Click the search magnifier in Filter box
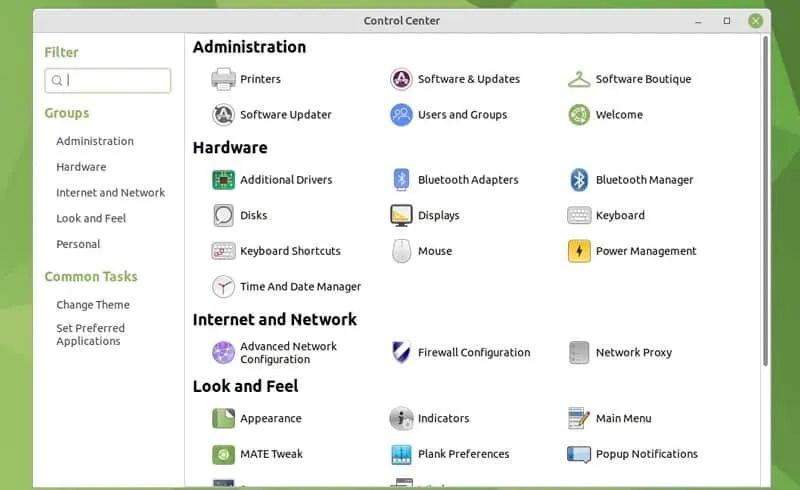 click(x=57, y=81)
